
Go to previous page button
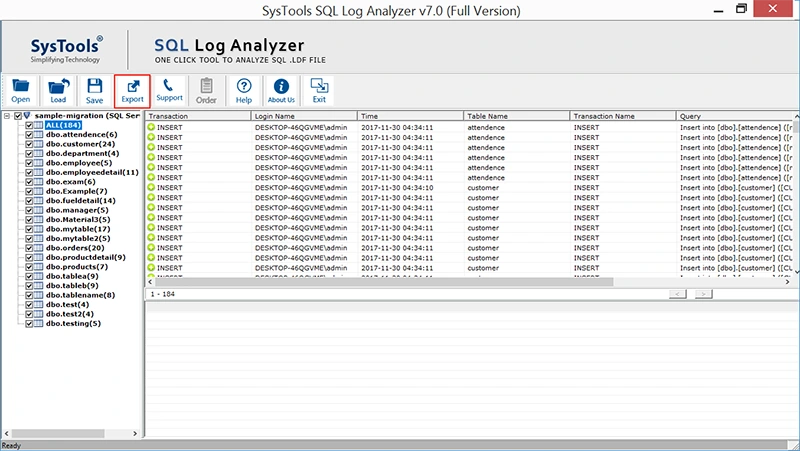678,294
